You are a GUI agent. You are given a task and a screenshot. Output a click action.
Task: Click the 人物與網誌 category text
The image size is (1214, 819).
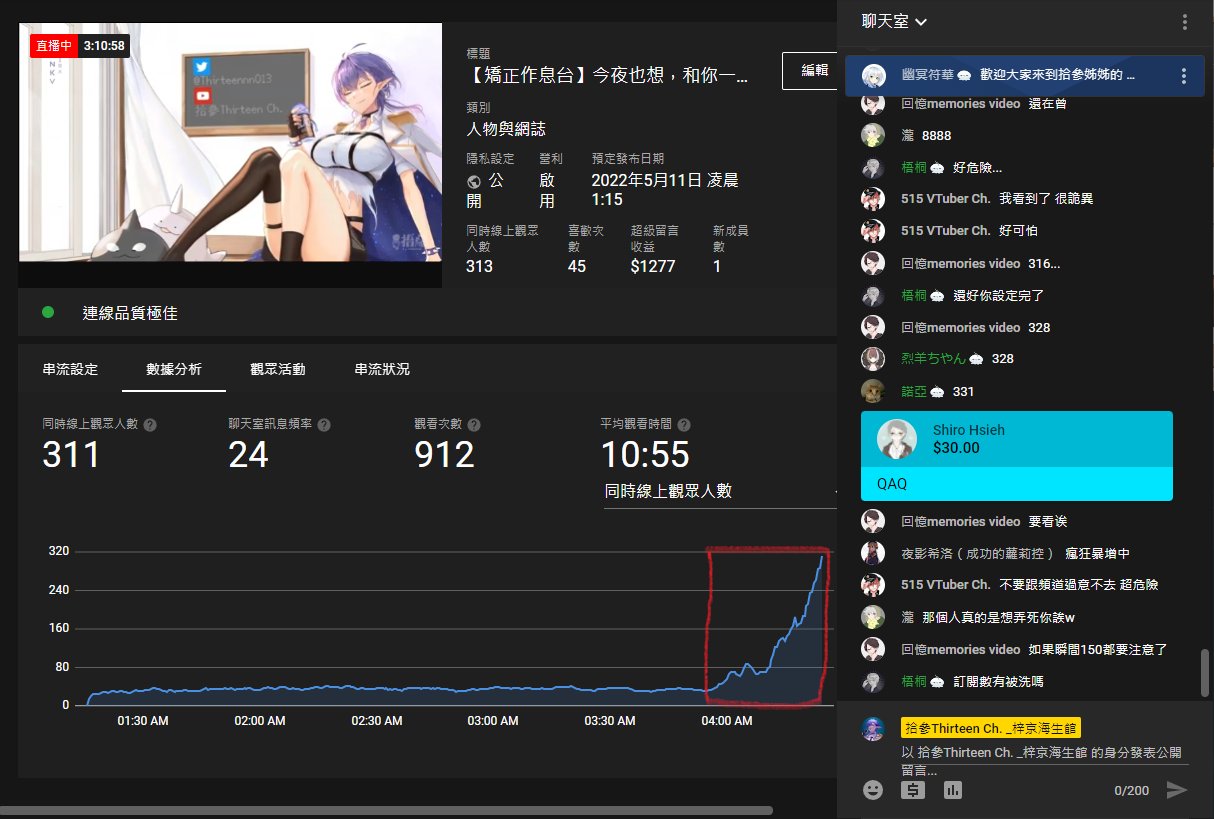506,129
